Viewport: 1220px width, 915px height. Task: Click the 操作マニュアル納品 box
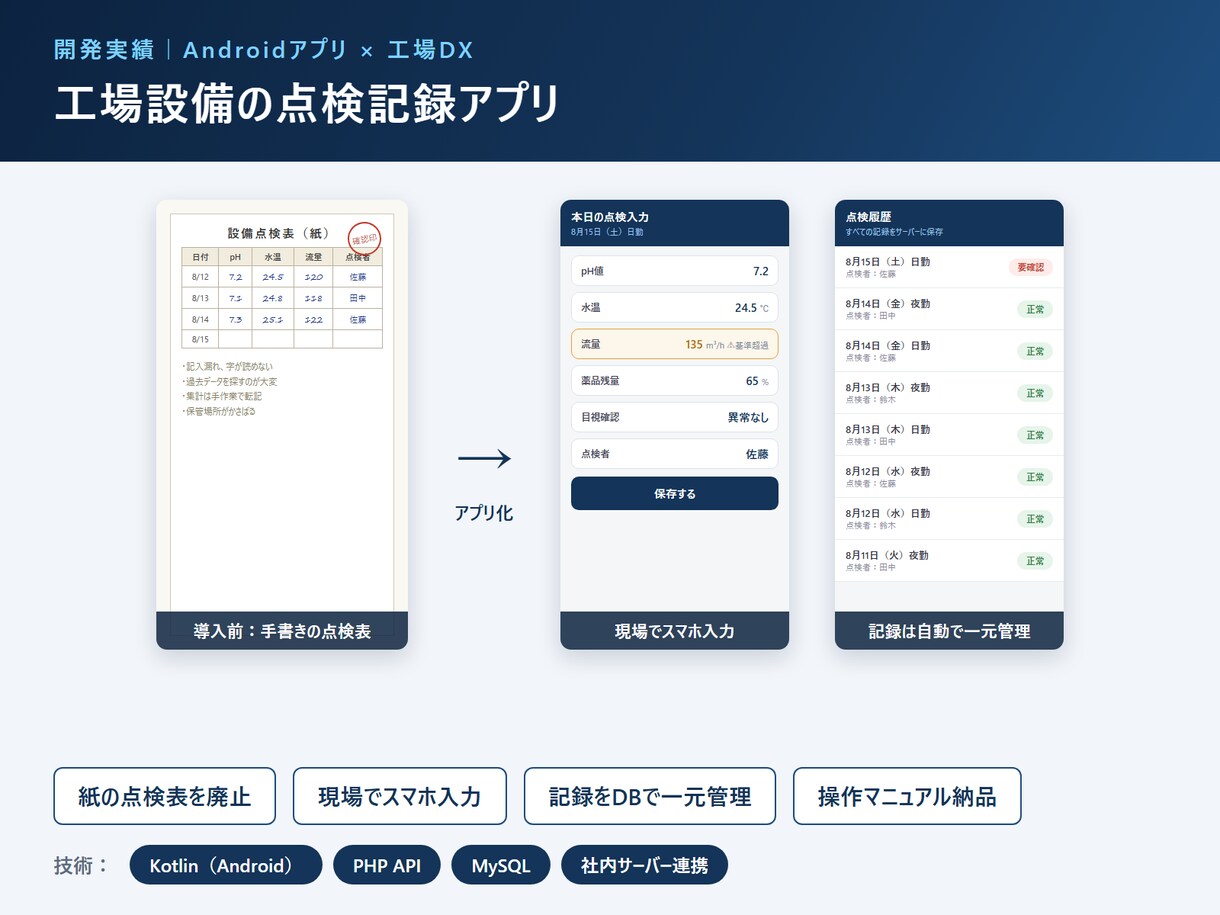(x=907, y=796)
